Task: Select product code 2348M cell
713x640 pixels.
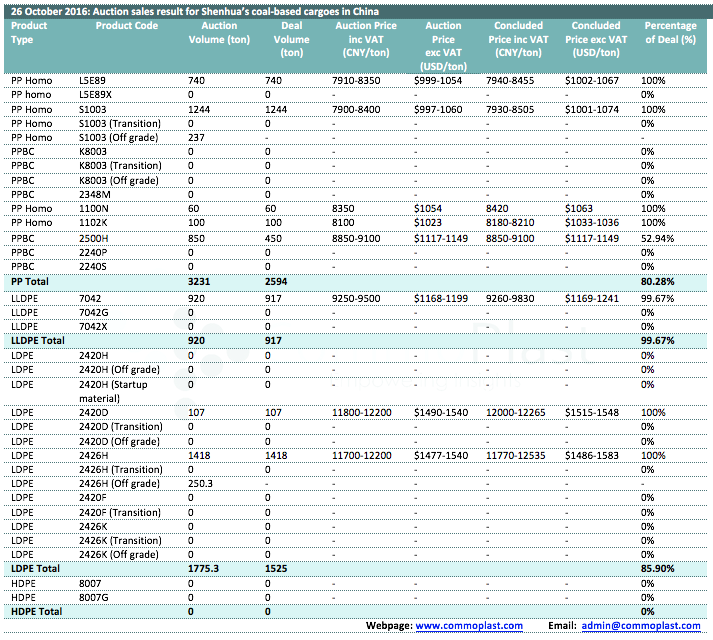Action: point(95,194)
